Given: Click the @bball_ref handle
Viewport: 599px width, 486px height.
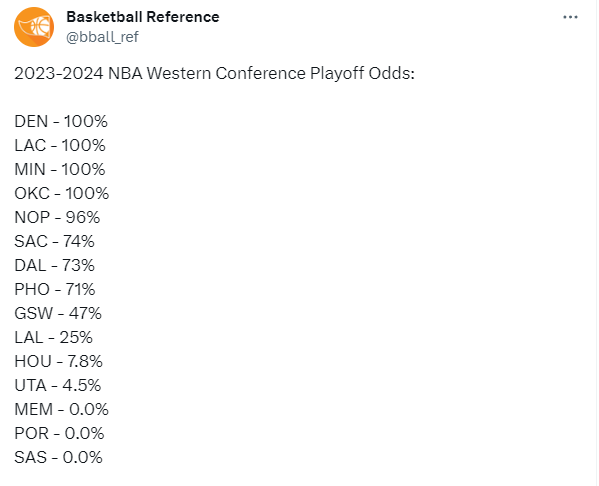Looking at the screenshot, I should 102,37.
